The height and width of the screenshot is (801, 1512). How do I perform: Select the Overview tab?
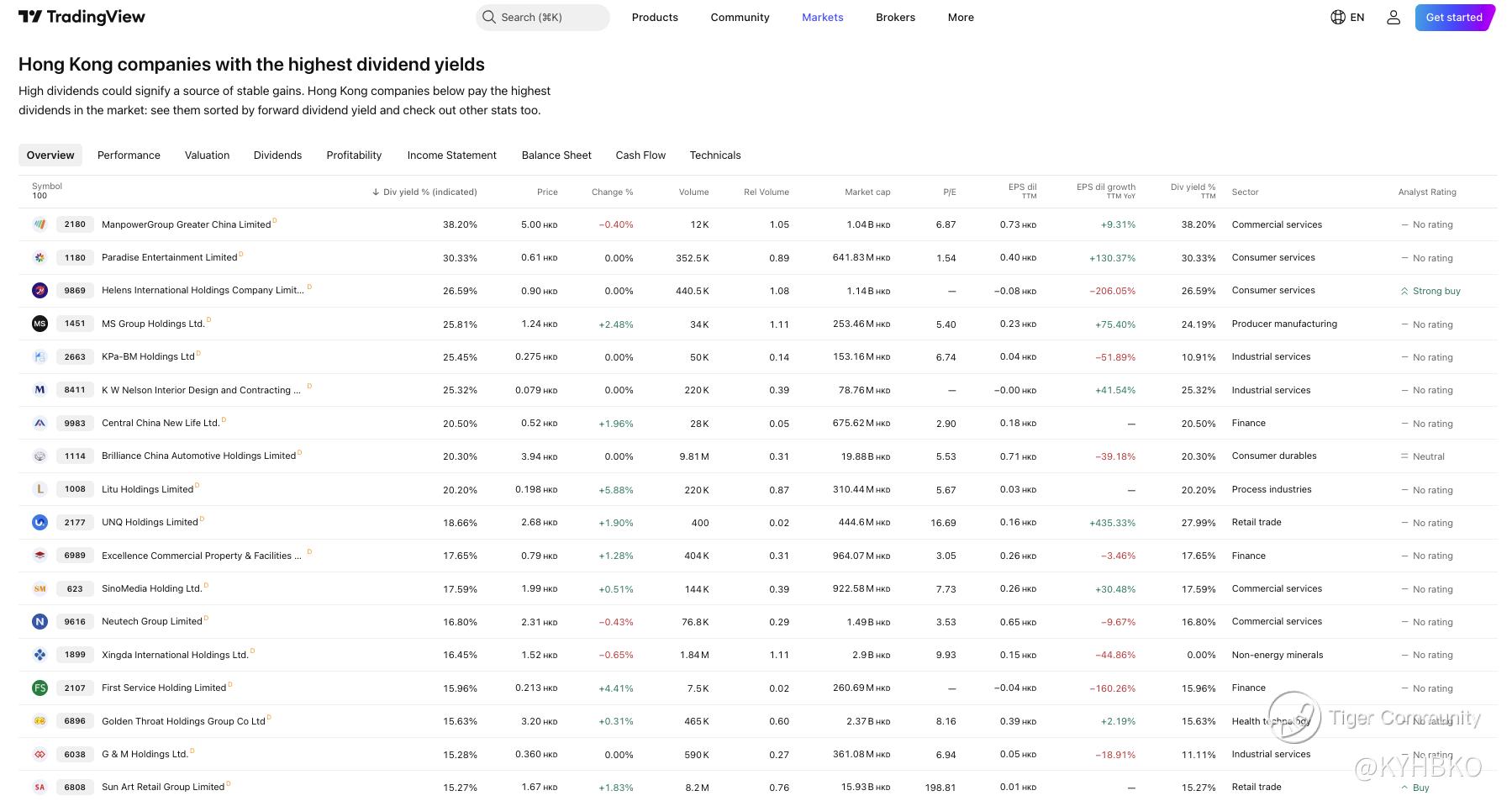[50, 155]
